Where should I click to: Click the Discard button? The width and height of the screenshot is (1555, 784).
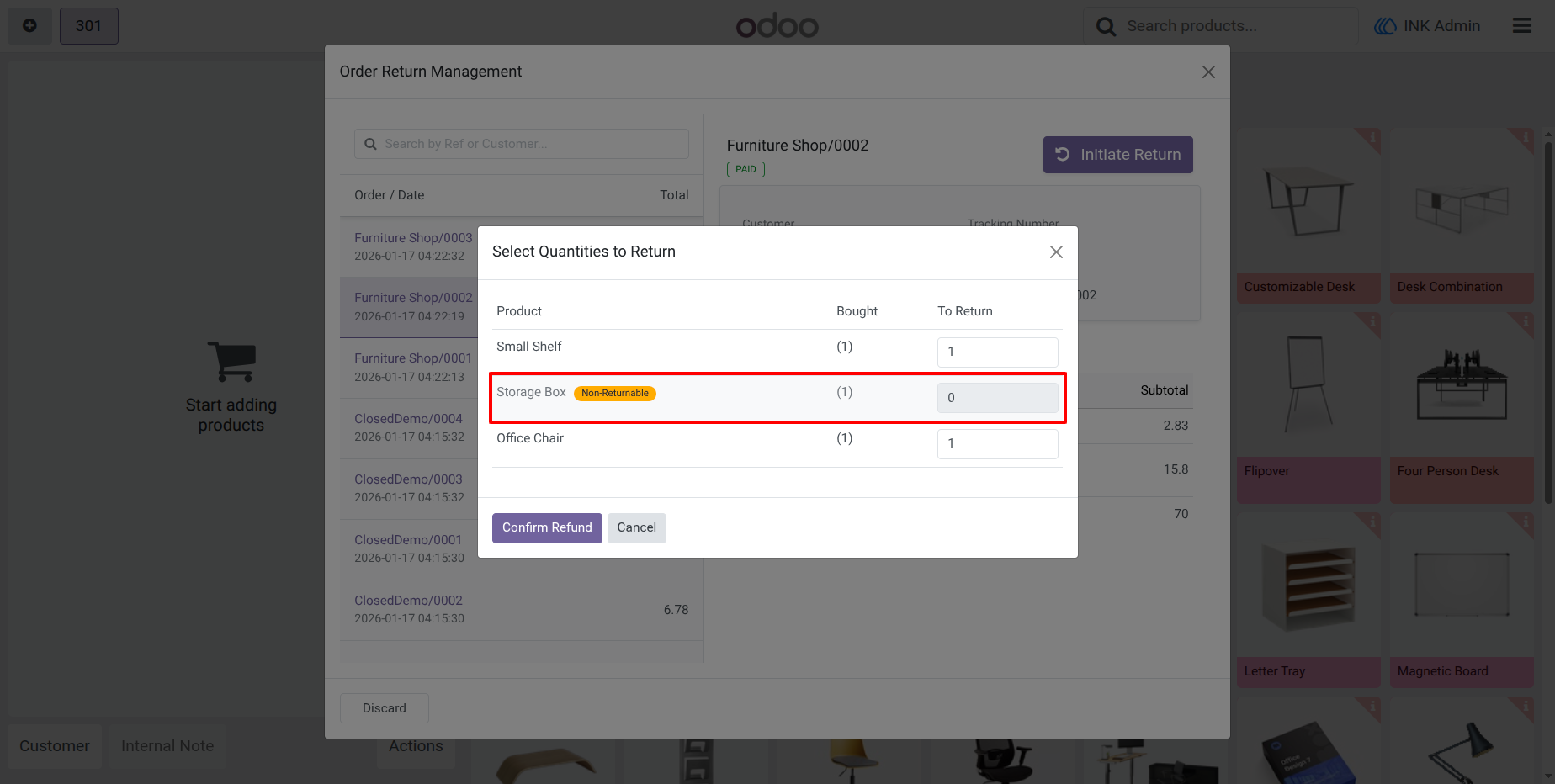(x=385, y=708)
